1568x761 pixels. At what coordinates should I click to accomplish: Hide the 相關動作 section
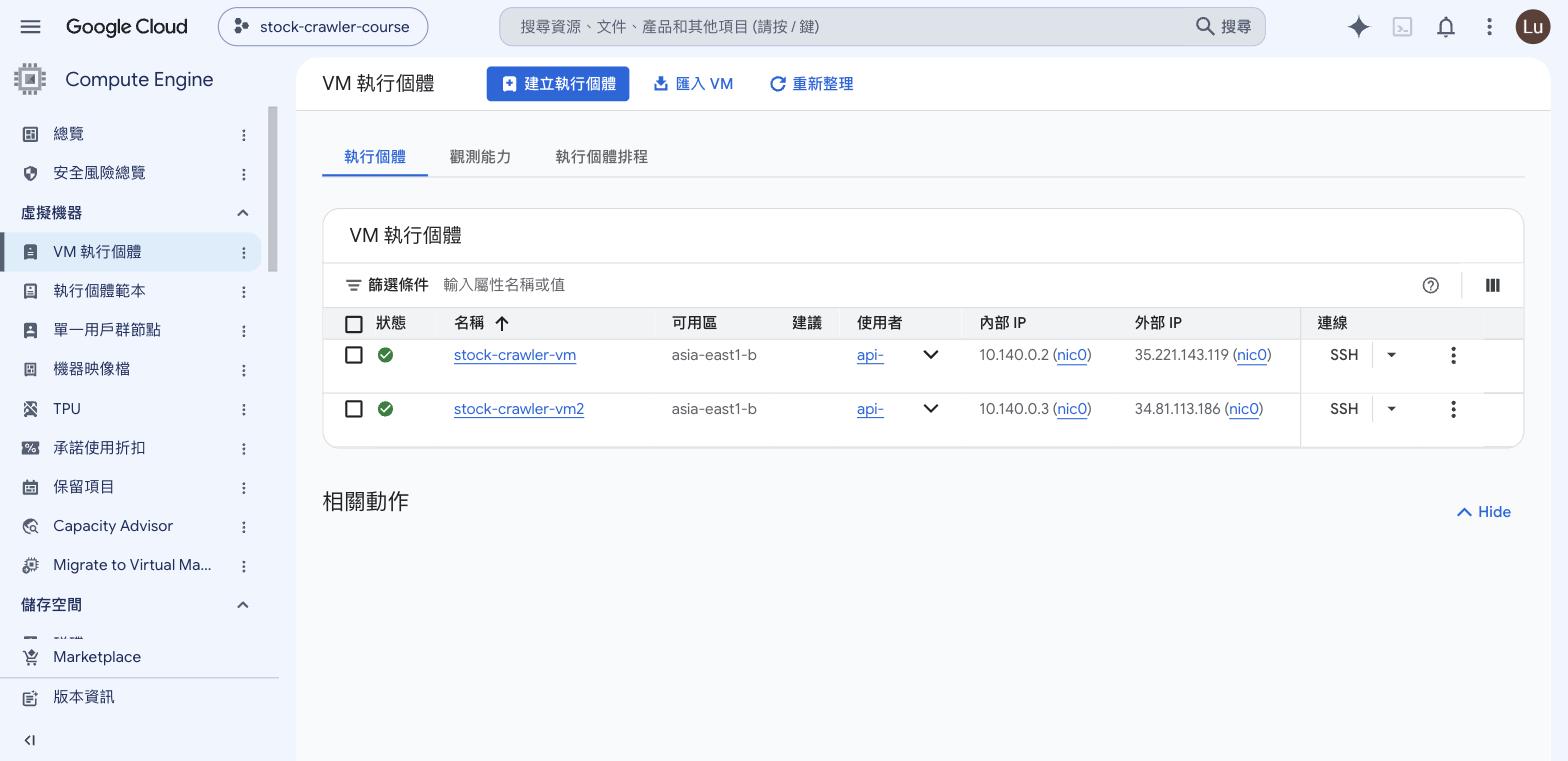(1483, 512)
